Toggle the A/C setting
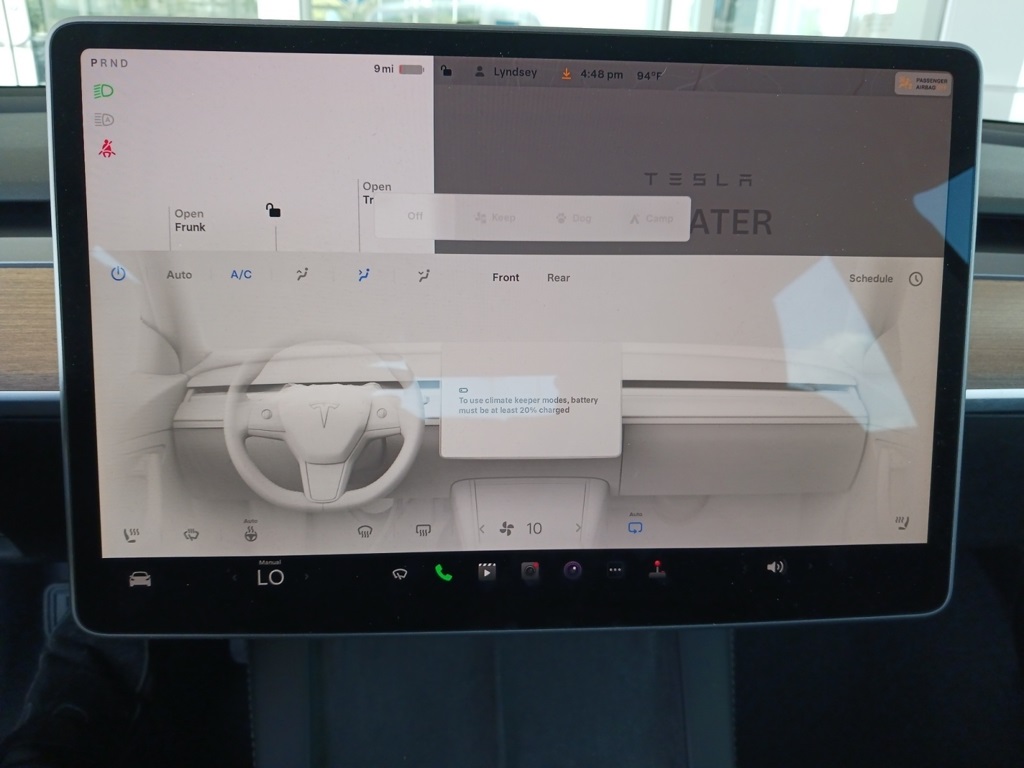1024x768 pixels. 241,275
